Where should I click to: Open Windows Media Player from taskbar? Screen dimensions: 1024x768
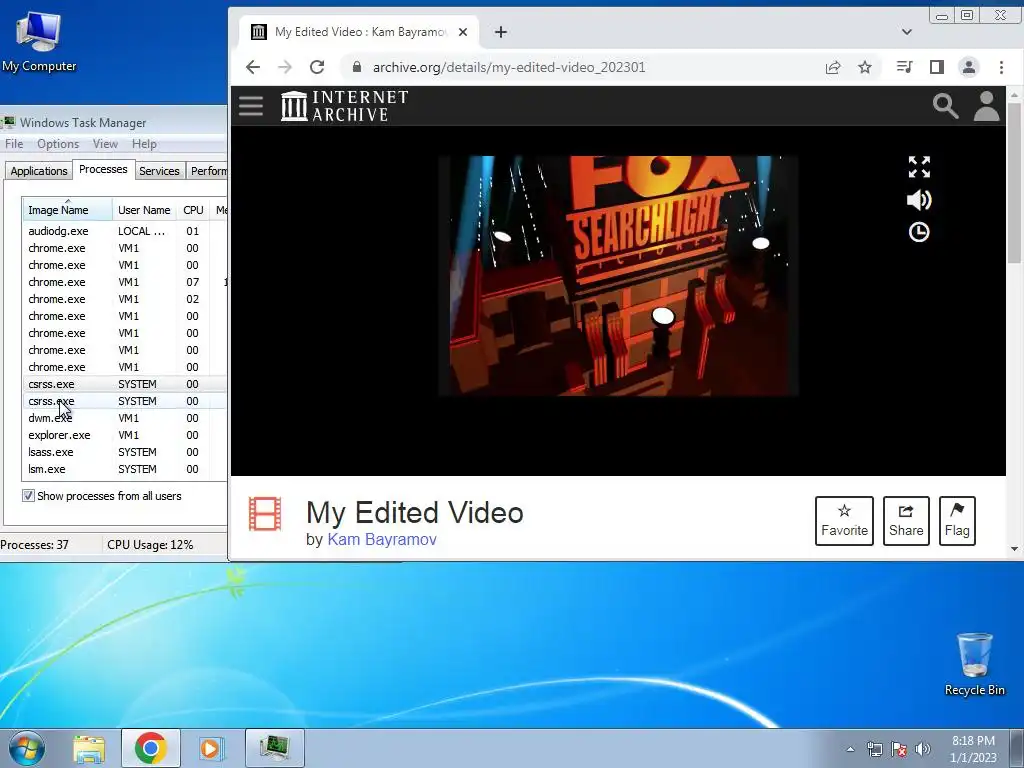211,748
